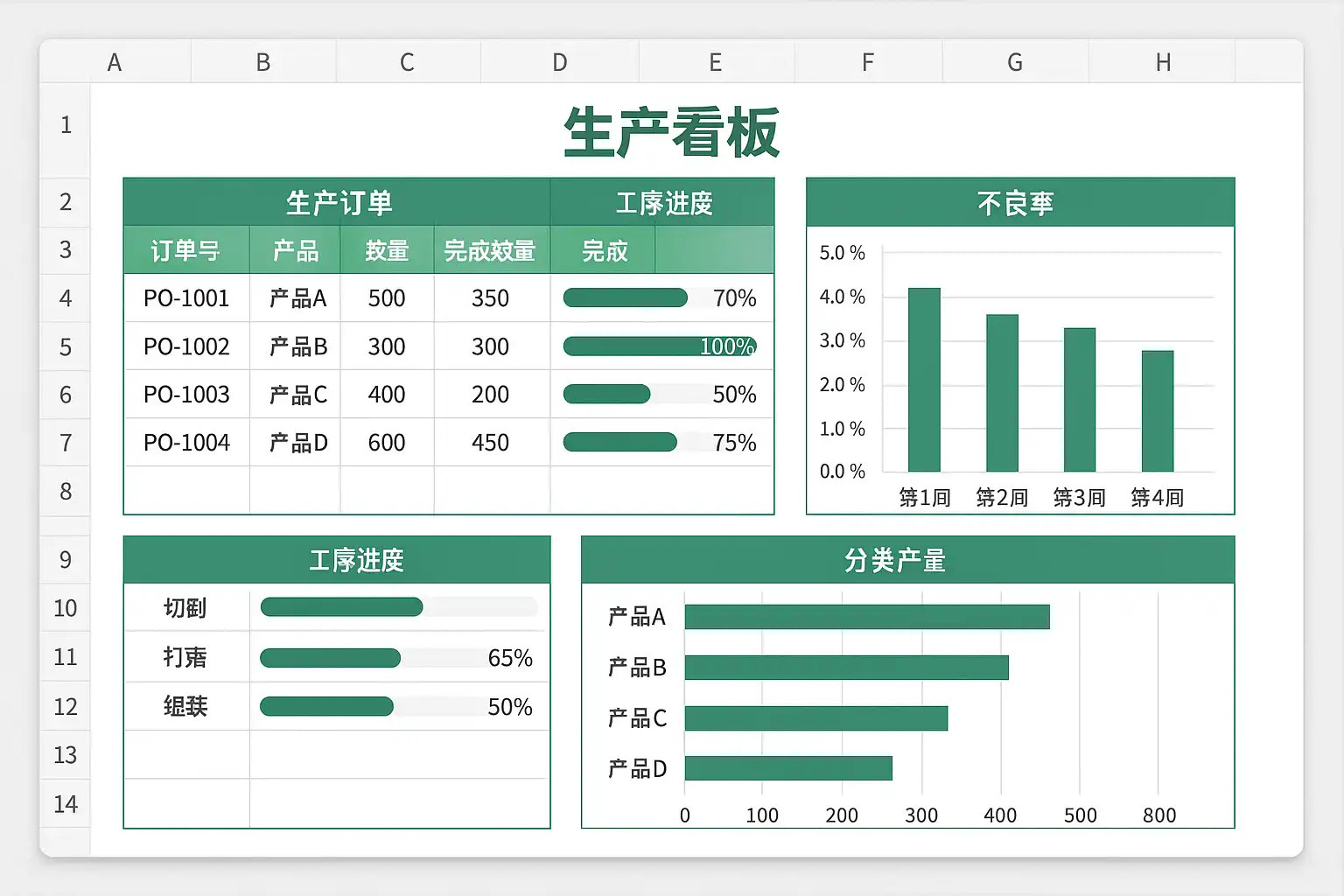
Task: Select column C header
Action: (408, 62)
